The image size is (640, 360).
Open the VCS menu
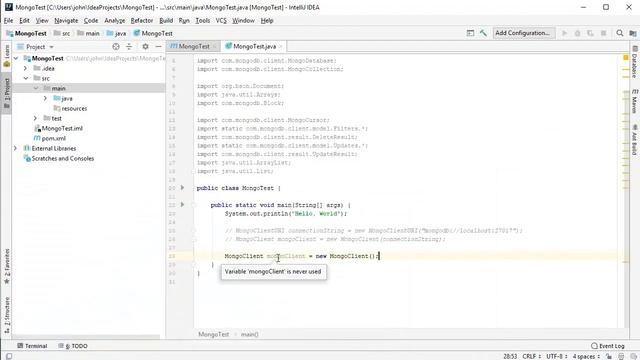pyautogui.click(x=221, y=20)
